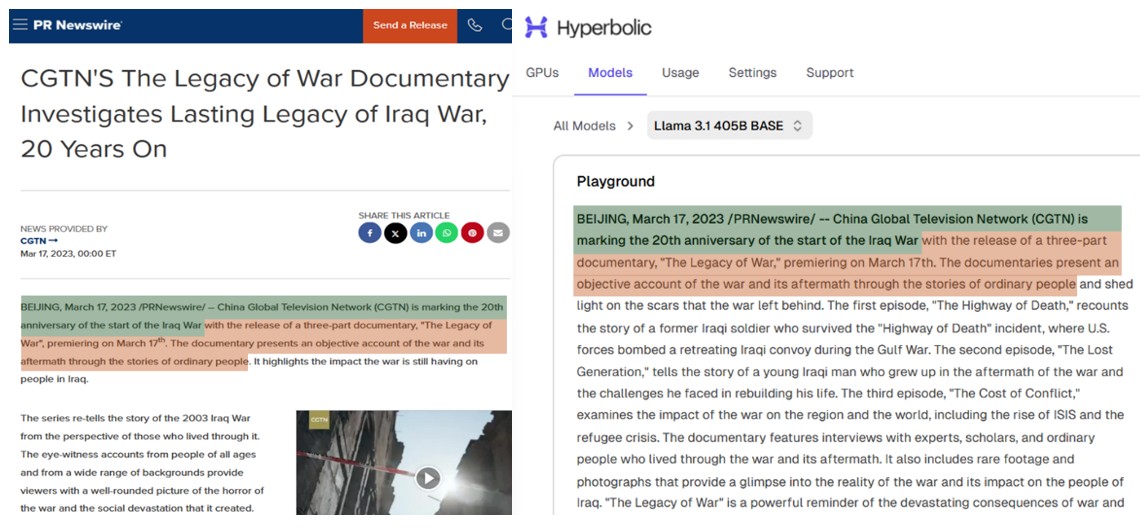This screenshot has height=531, width=1140.
Task: Click the phone contact icon
Action: pyautogui.click(x=475, y=25)
